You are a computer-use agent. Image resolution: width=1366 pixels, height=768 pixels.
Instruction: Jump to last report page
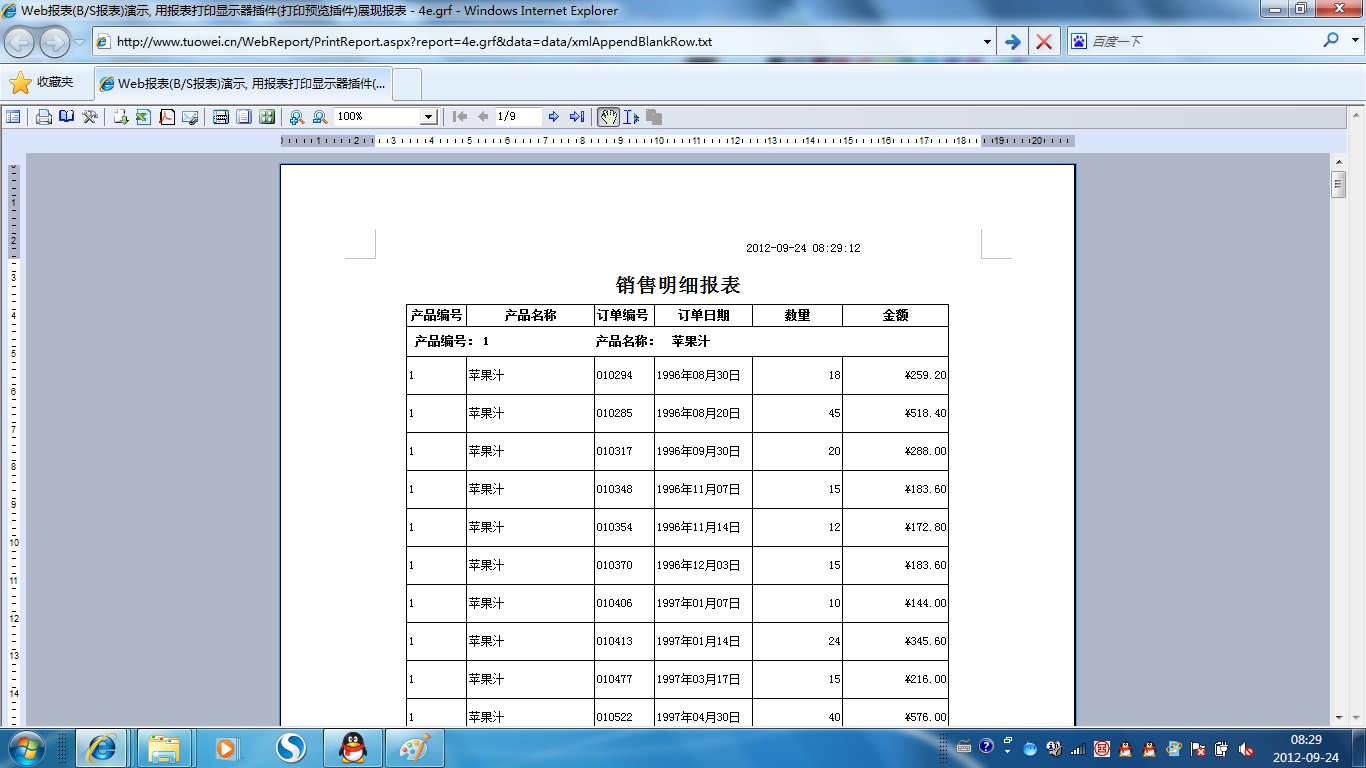click(x=577, y=117)
